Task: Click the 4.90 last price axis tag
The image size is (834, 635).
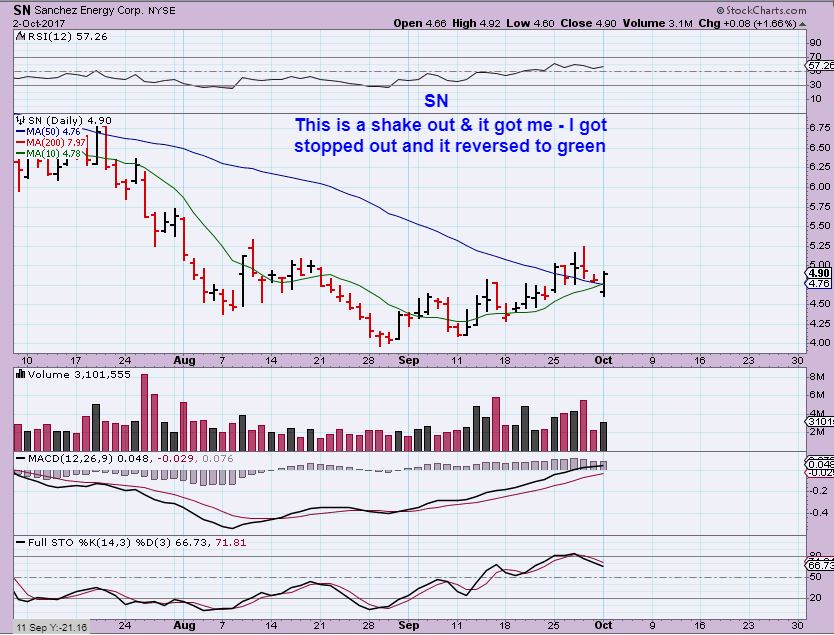Action: [x=819, y=273]
